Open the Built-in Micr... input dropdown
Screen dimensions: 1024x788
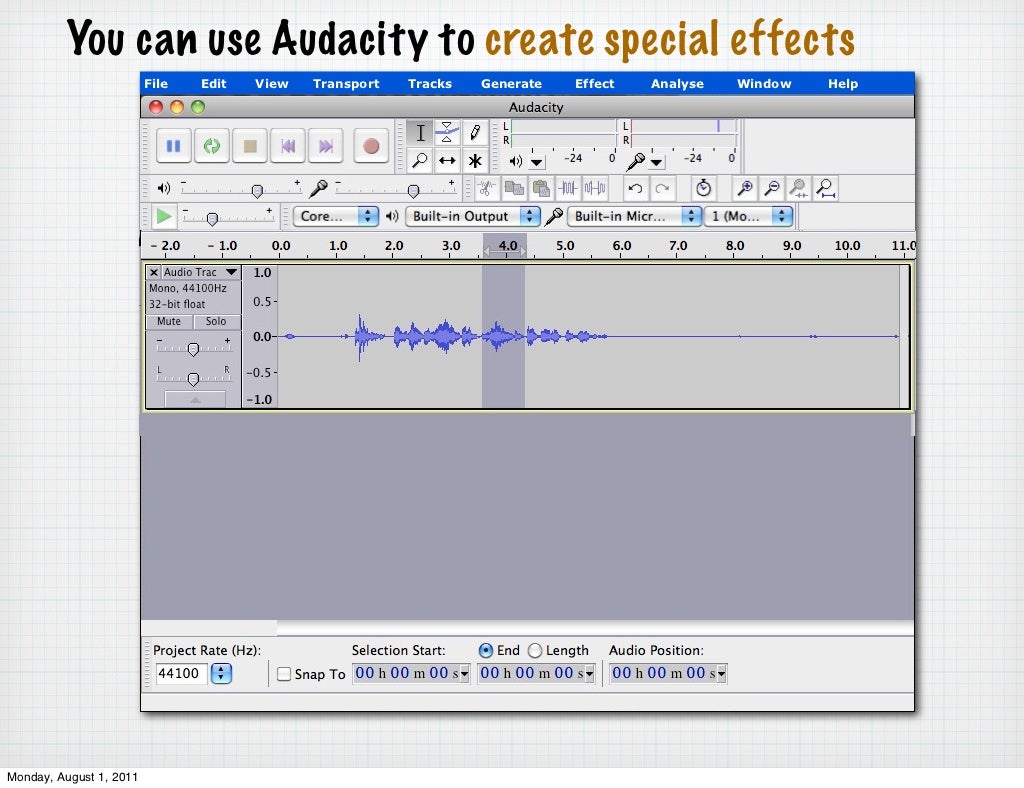coord(635,216)
